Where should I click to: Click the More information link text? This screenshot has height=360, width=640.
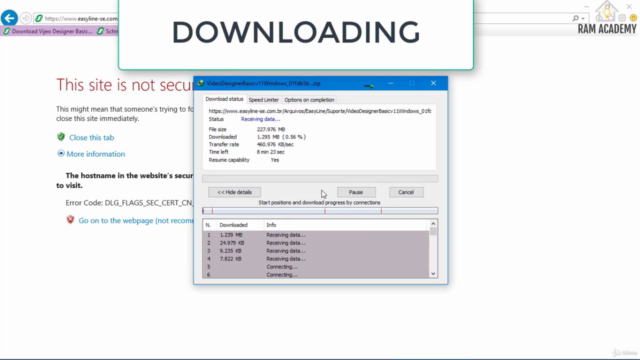click(96, 154)
